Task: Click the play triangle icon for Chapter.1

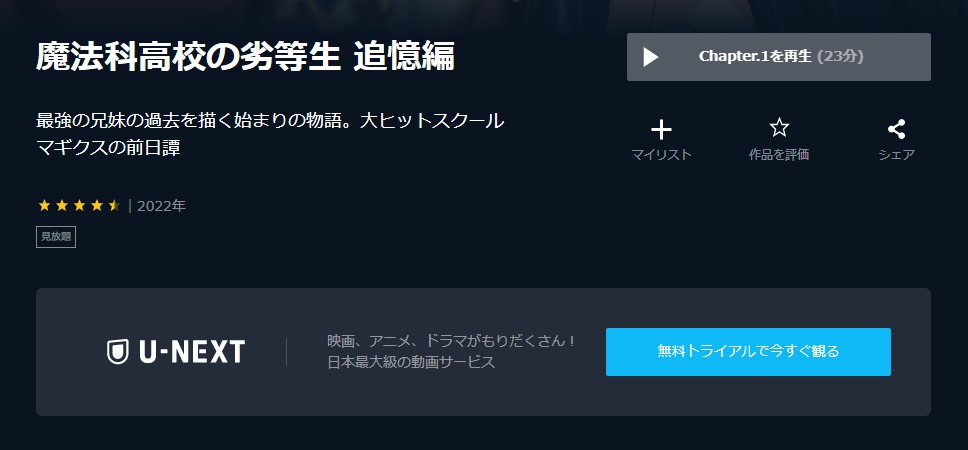Action: click(650, 57)
